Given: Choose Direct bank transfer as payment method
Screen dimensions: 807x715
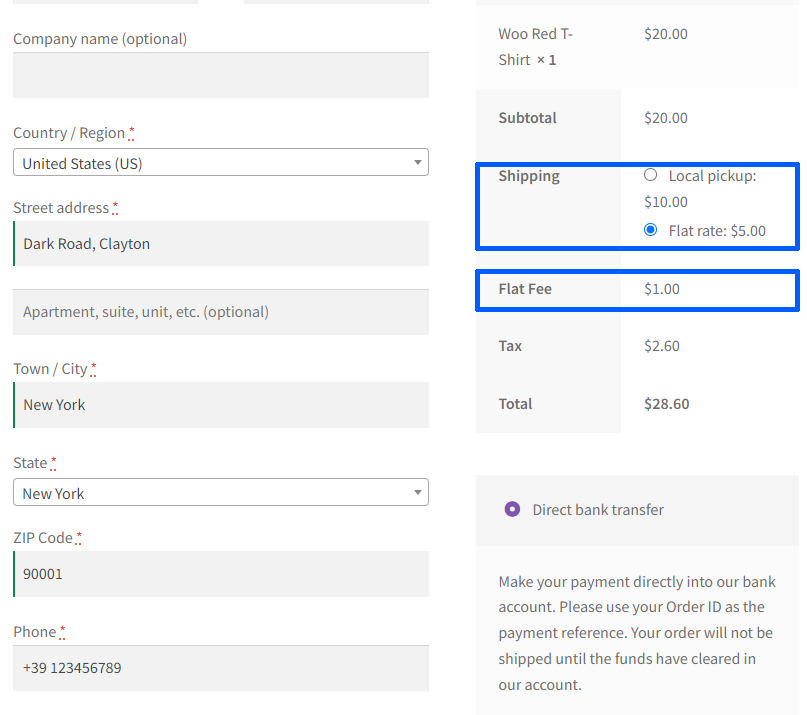Looking at the screenshot, I should click(x=511, y=509).
